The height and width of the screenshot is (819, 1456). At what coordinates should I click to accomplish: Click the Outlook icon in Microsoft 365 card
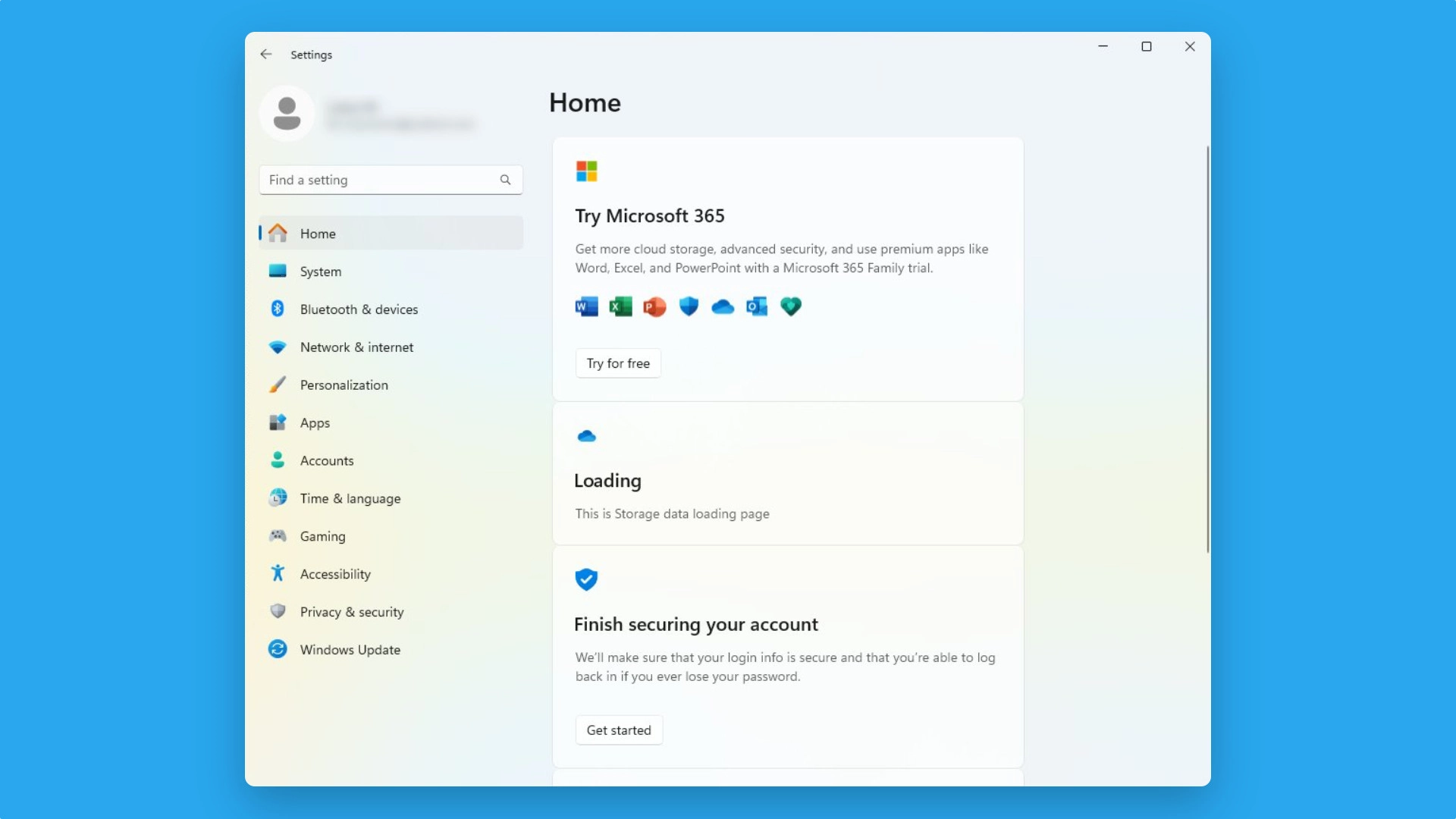point(757,306)
